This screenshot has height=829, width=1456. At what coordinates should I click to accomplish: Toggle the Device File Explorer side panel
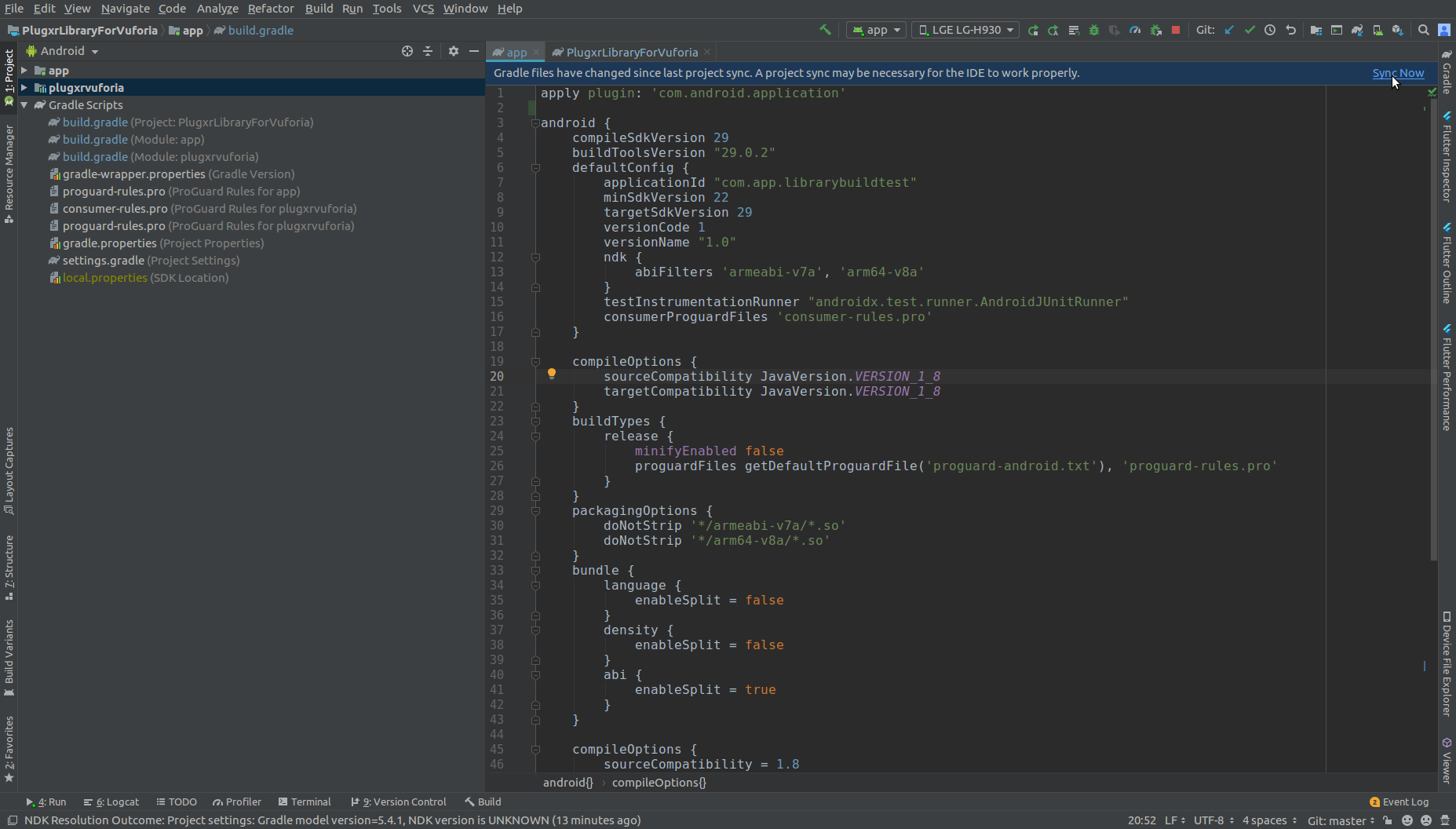coord(1447,663)
